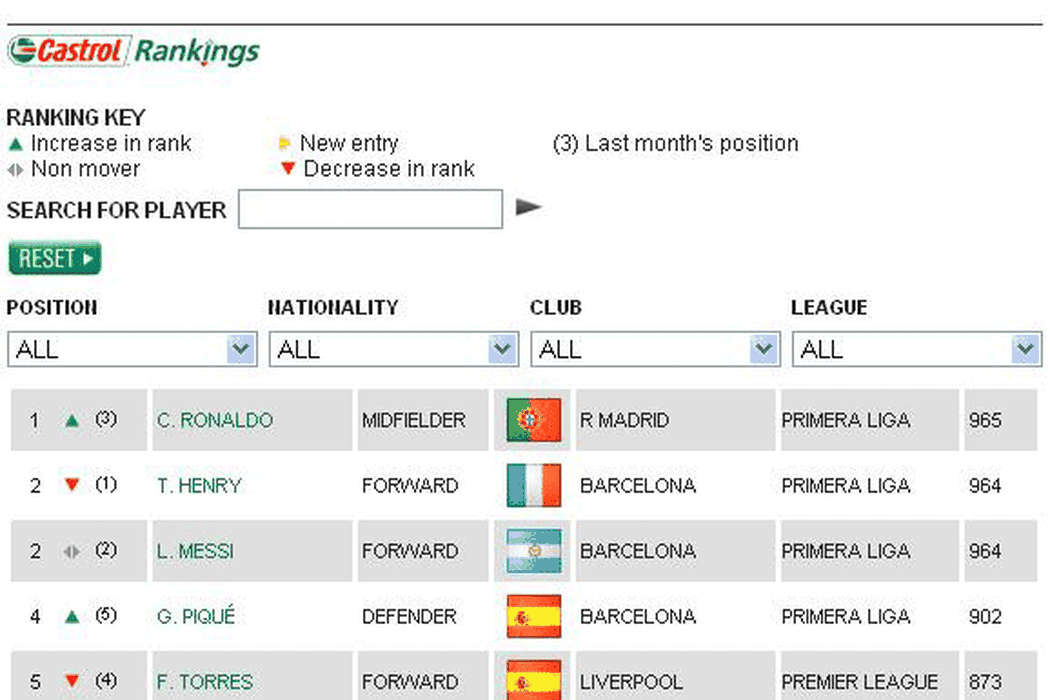The image size is (1050, 700).
Task: Focus the Search for Player text field
Action: point(370,210)
